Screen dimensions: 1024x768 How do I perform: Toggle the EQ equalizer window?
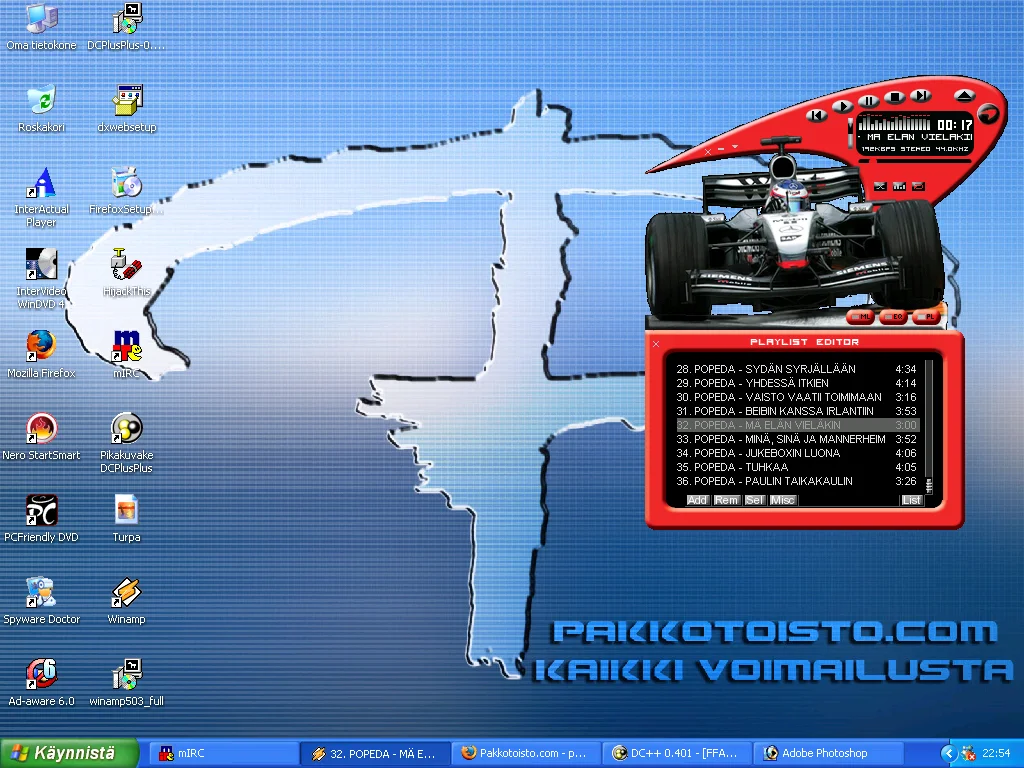pos(893,317)
